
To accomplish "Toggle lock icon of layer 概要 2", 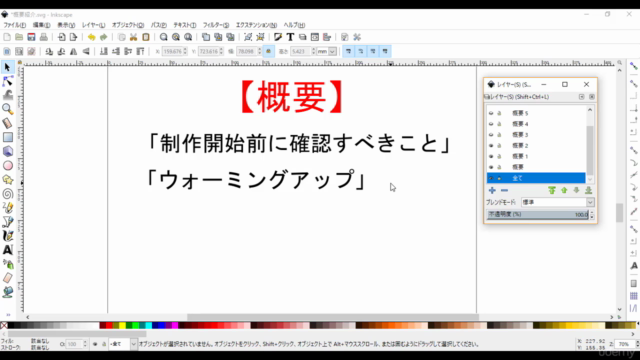I will [499, 145].
